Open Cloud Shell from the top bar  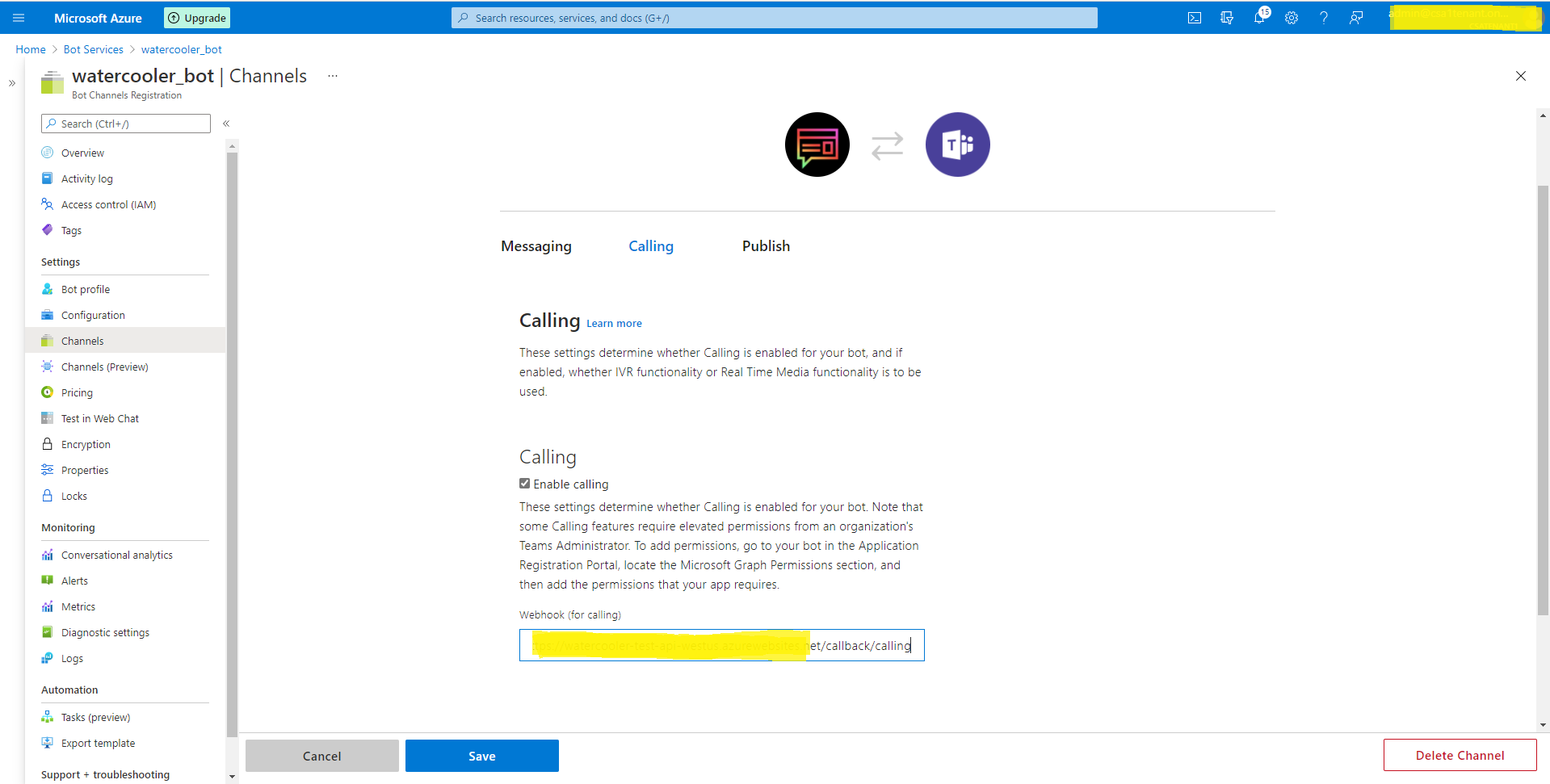click(1195, 18)
